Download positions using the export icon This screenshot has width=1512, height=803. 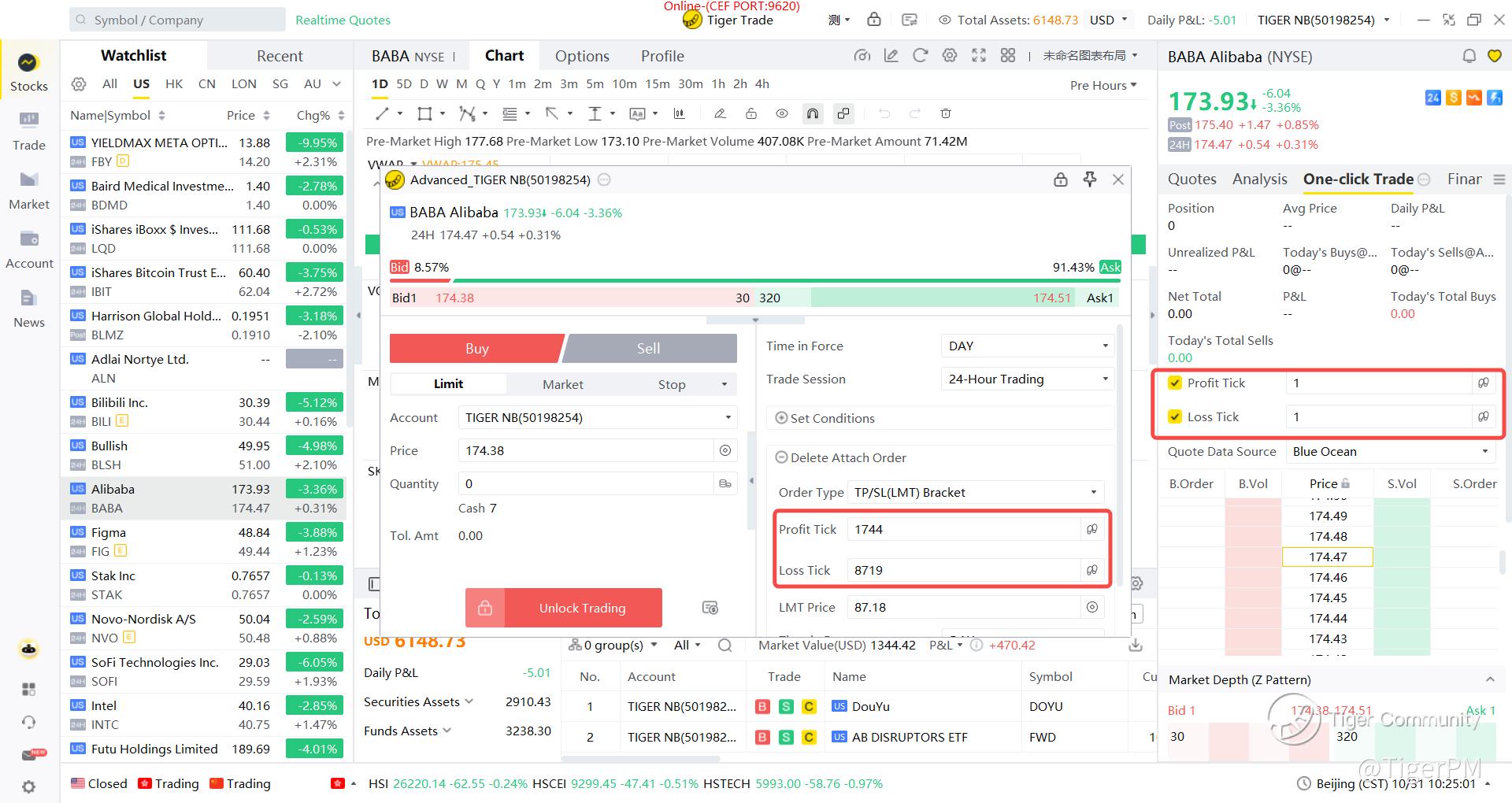pyautogui.click(x=1136, y=646)
